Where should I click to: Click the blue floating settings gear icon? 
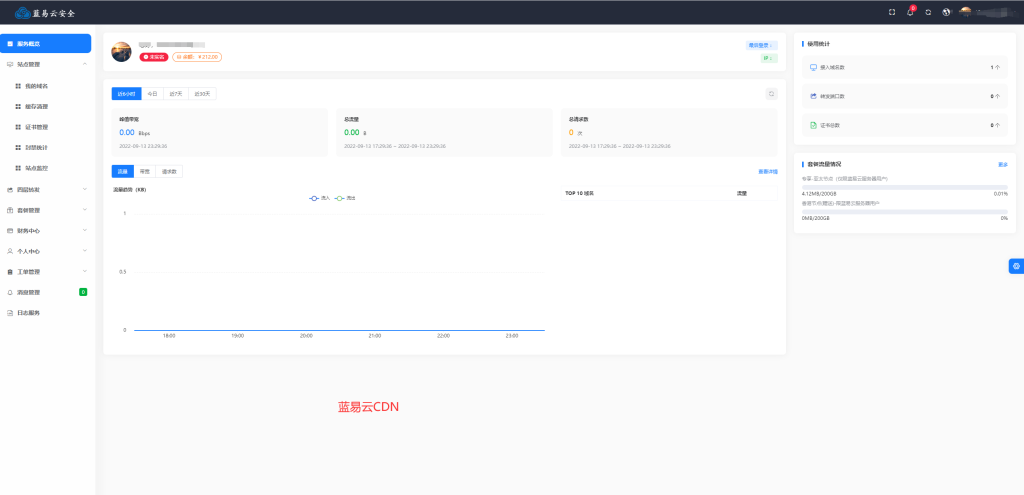pos(1016,265)
